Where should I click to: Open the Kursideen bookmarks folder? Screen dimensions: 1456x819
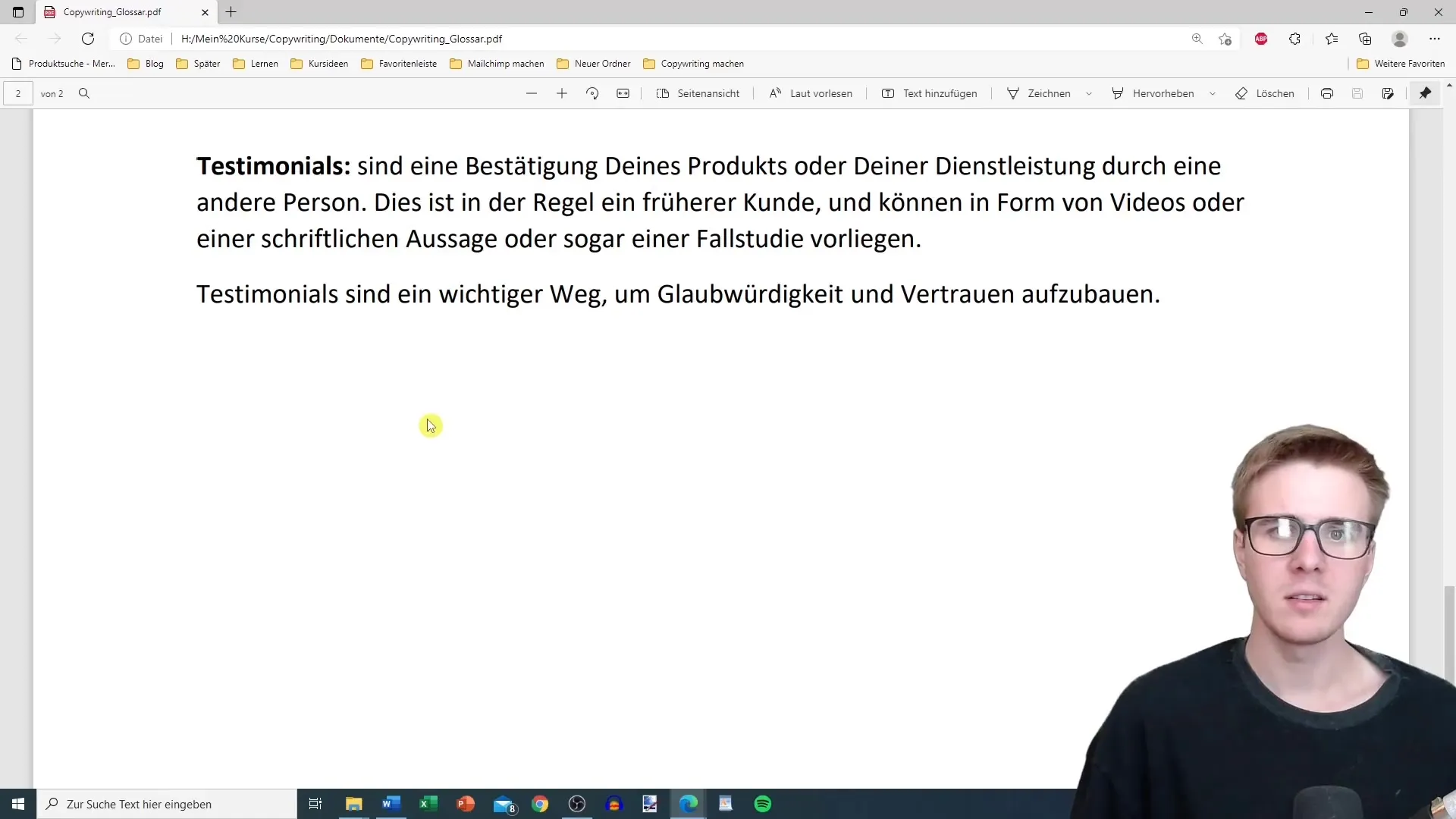(319, 64)
